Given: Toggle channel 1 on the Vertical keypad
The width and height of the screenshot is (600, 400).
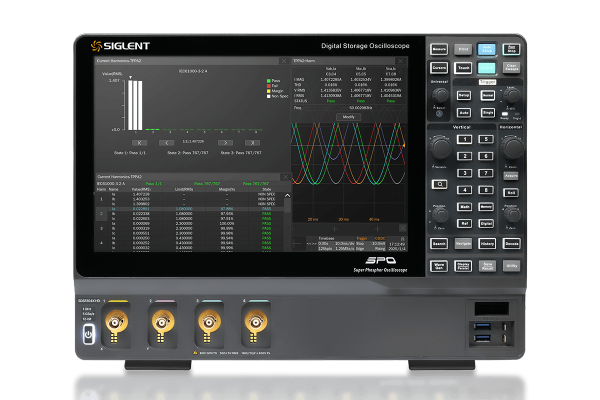Looking at the screenshot, I should pos(464,138).
